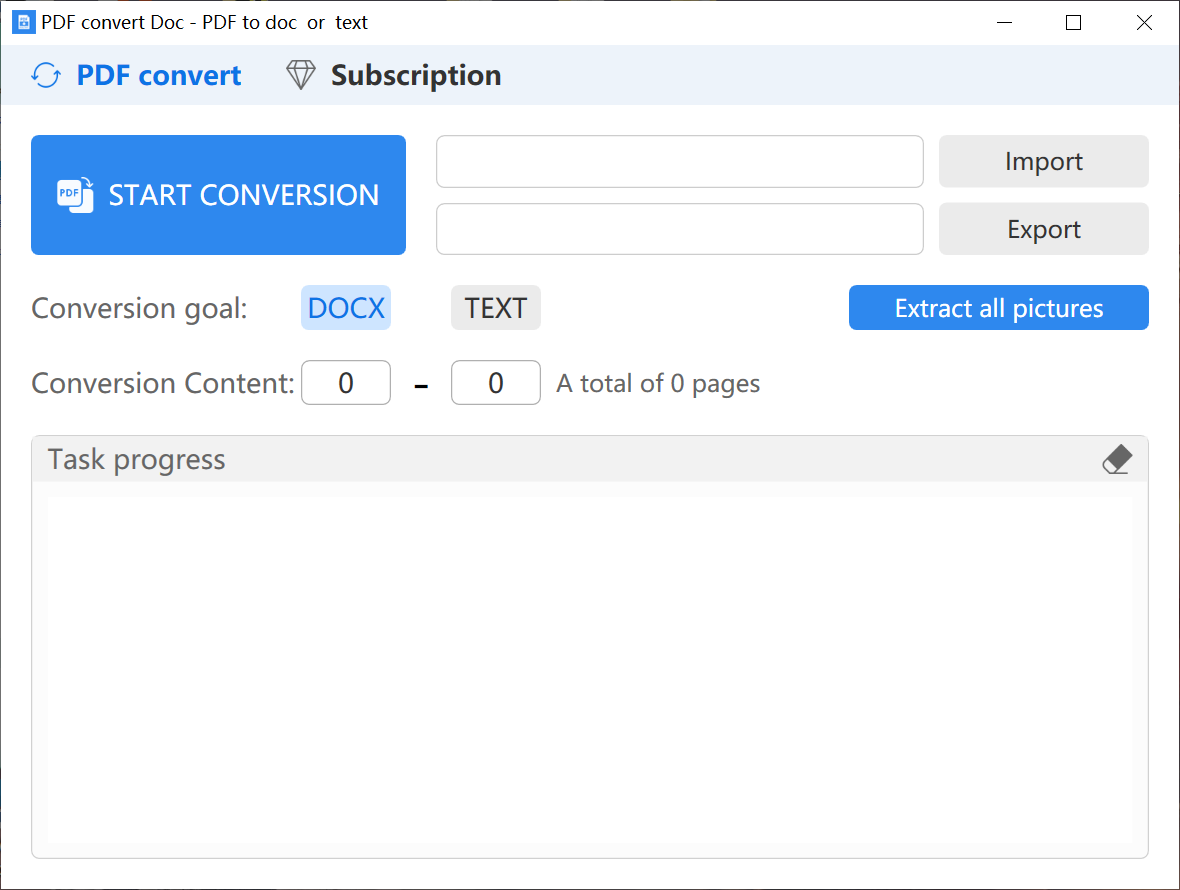The image size is (1180, 890).
Task: Click the eraser icon to clear task progress
Action: point(1117,460)
